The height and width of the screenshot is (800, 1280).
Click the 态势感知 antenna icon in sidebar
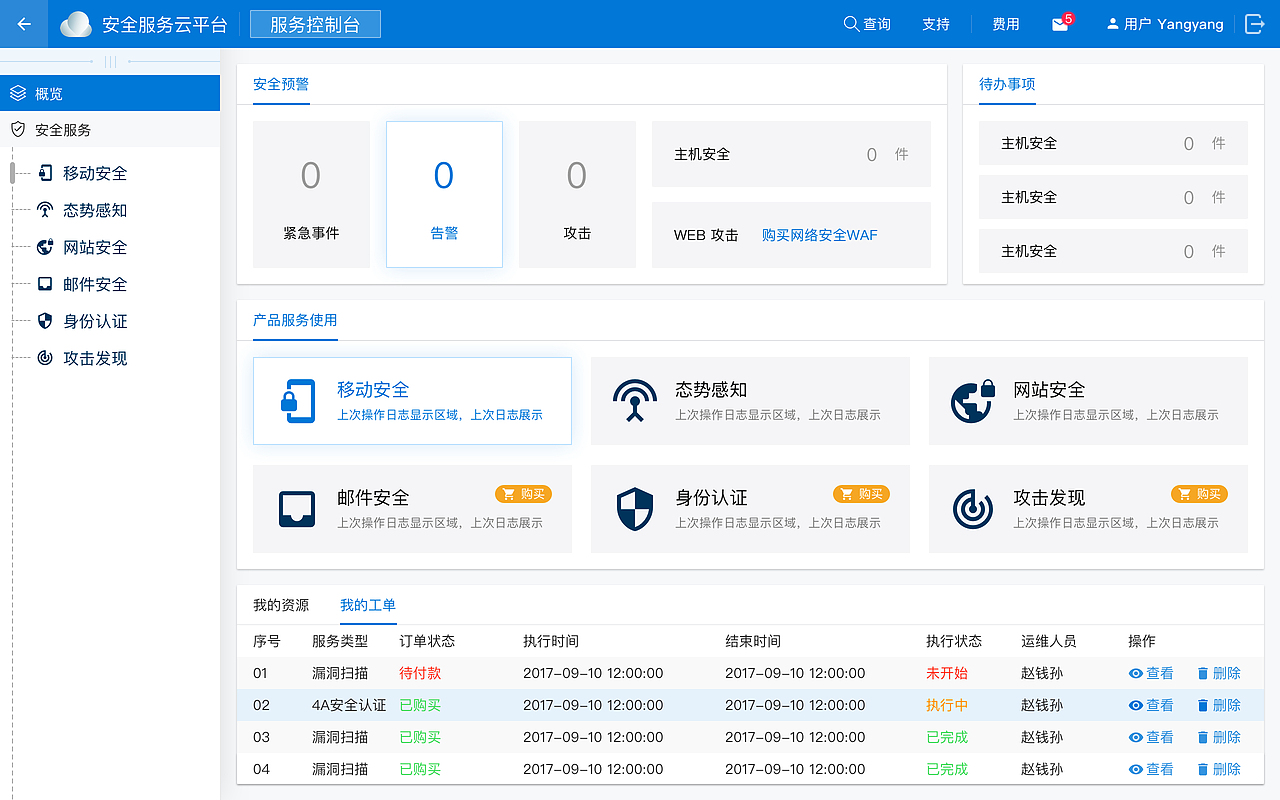[x=45, y=210]
